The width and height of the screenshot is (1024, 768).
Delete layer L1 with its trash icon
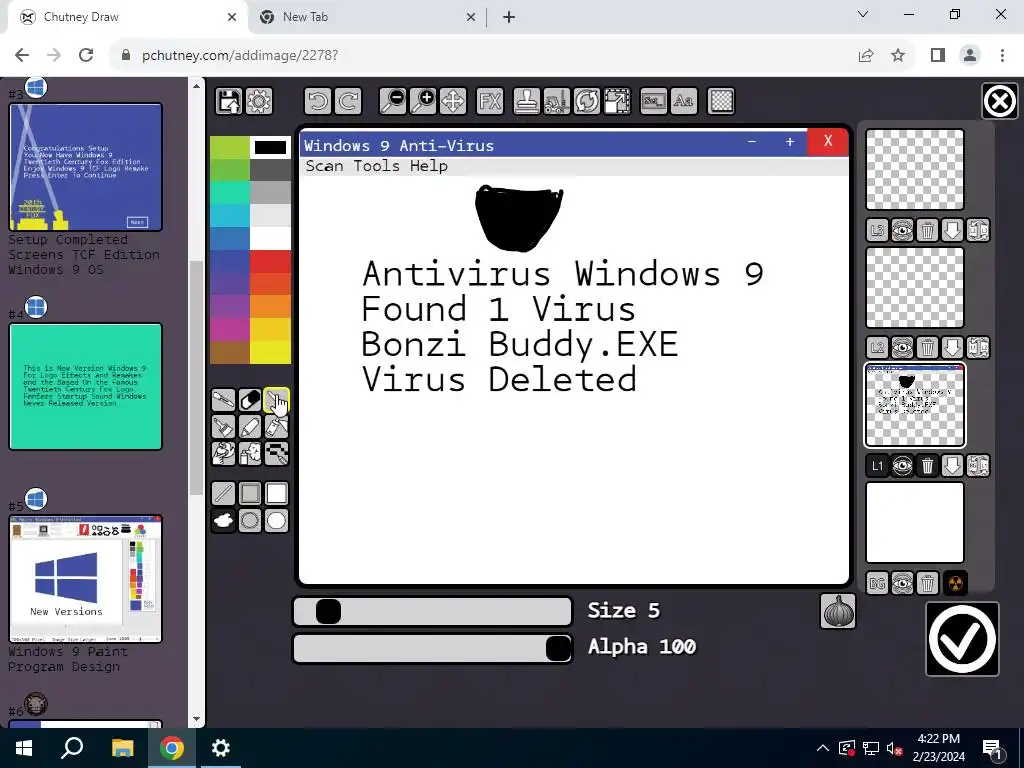pyautogui.click(x=927, y=466)
